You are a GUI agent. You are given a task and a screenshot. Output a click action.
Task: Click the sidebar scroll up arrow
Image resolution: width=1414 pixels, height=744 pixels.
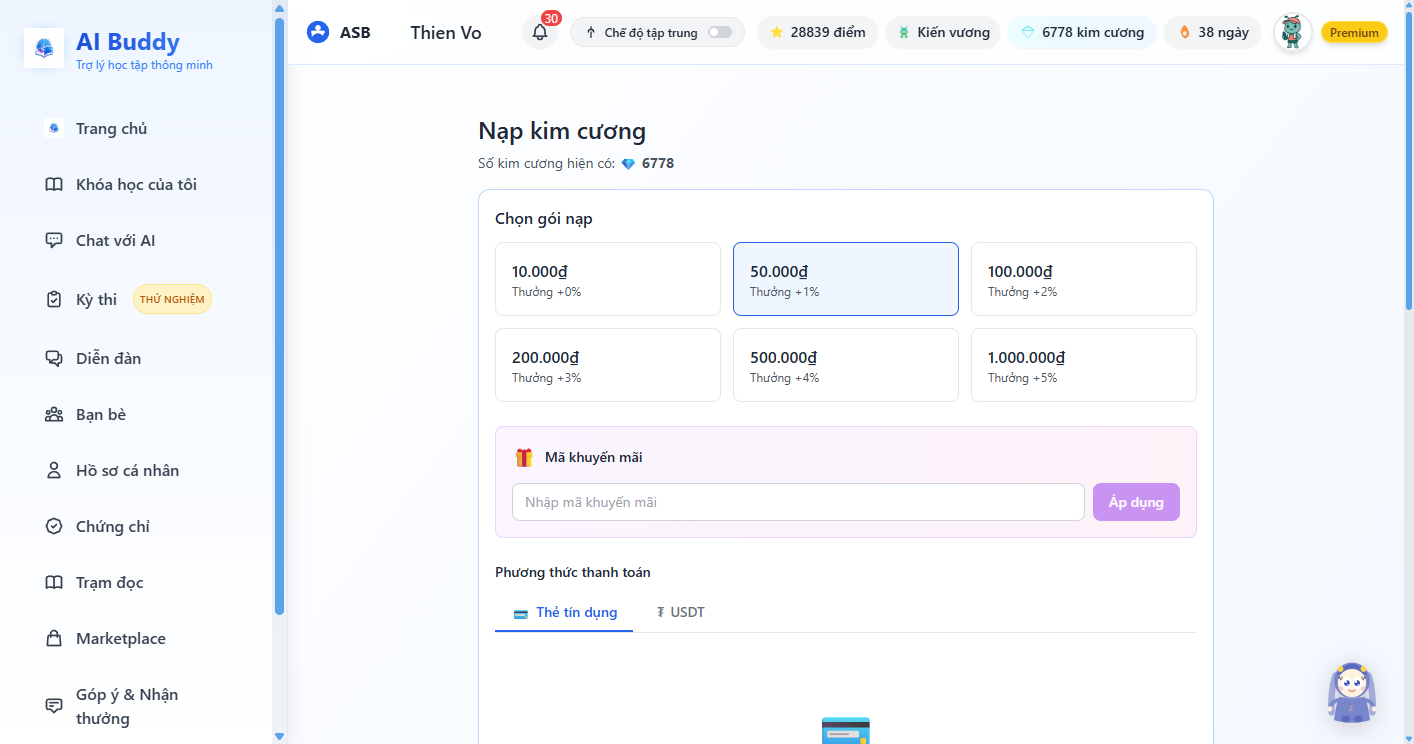(279, 8)
